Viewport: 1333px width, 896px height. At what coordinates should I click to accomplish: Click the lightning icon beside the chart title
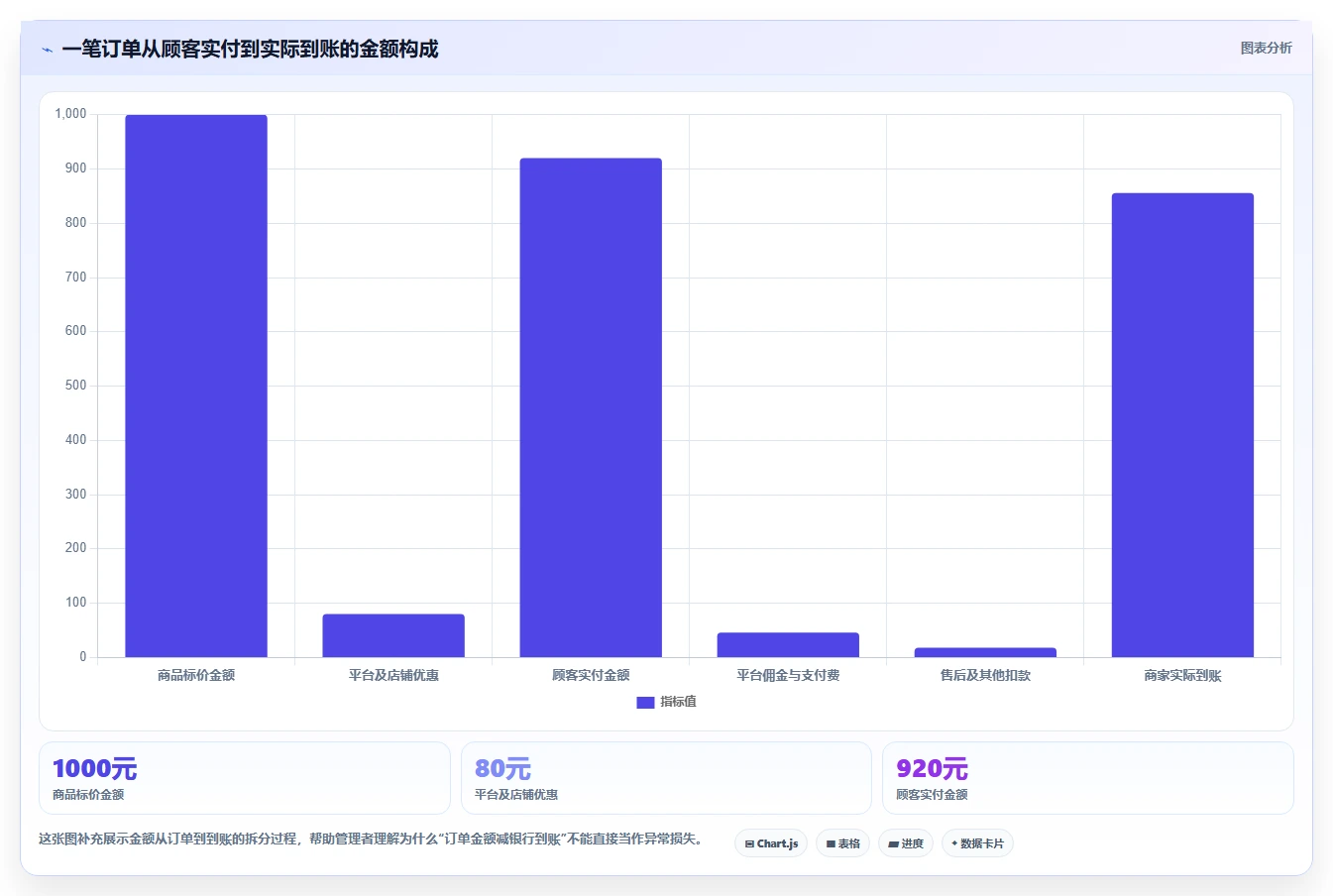[47, 50]
